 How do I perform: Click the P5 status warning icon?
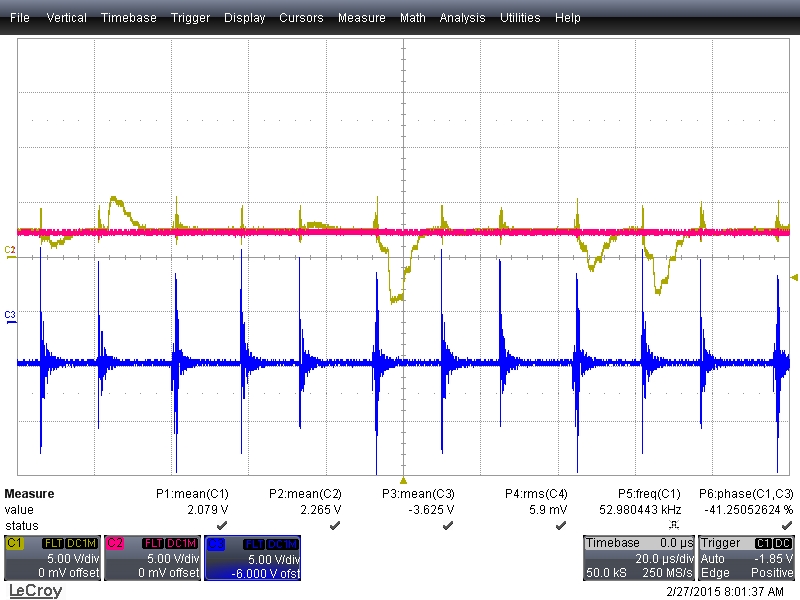[x=674, y=525]
